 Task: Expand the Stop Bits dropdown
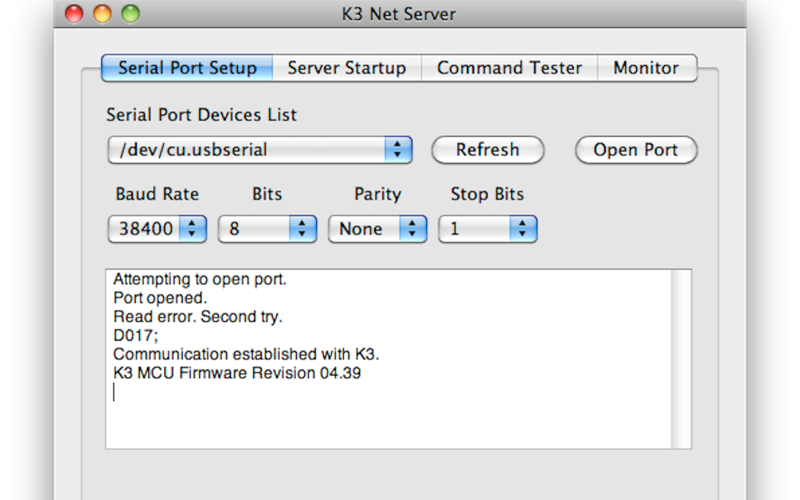pos(488,229)
